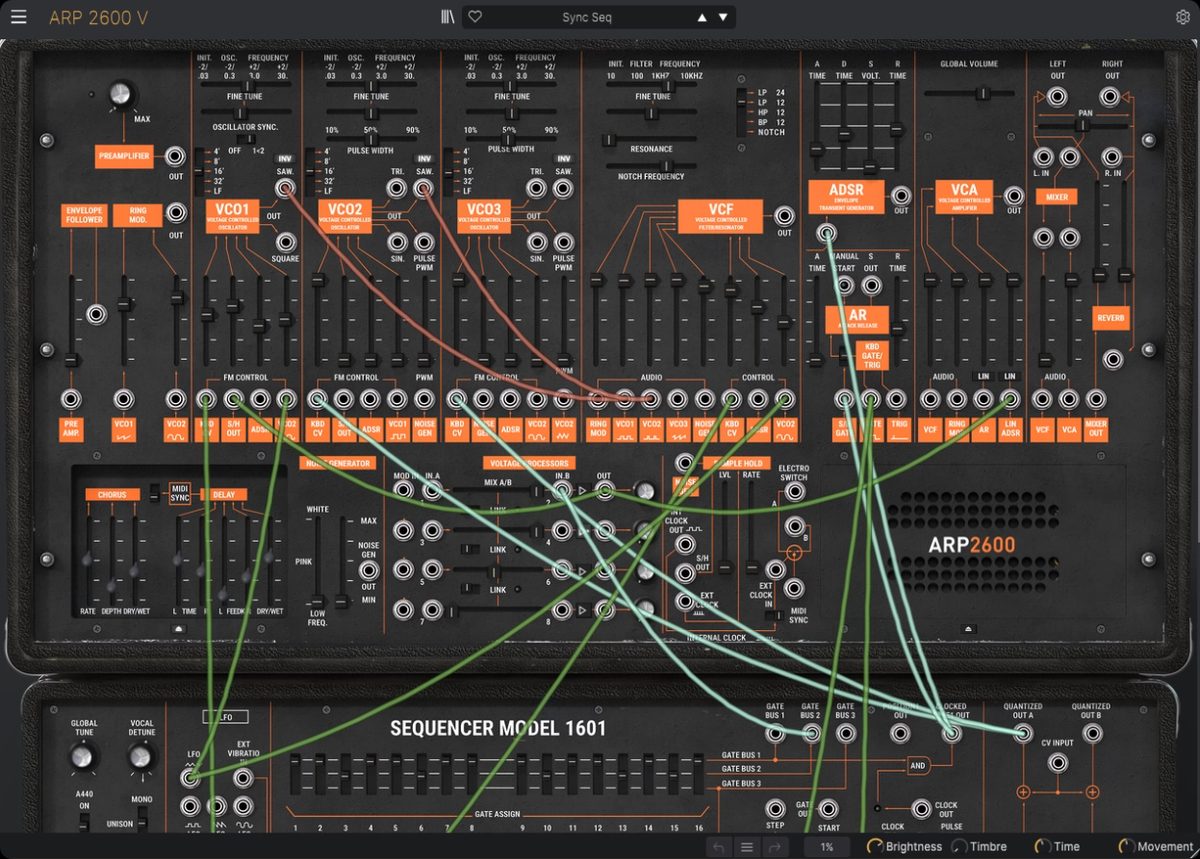1200x859 pixels.
Task: Click the Chorus effect button
Action: tap(112, 494)
